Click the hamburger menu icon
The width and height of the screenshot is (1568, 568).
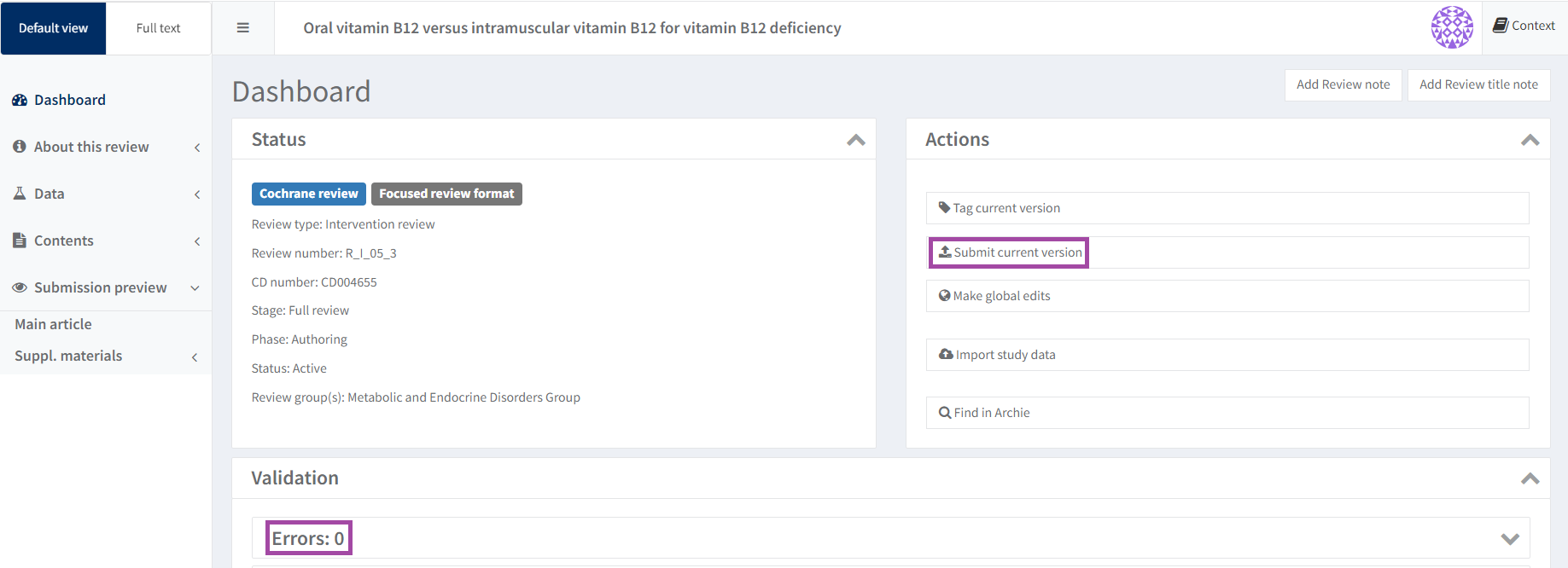click(x=243, y=28)
